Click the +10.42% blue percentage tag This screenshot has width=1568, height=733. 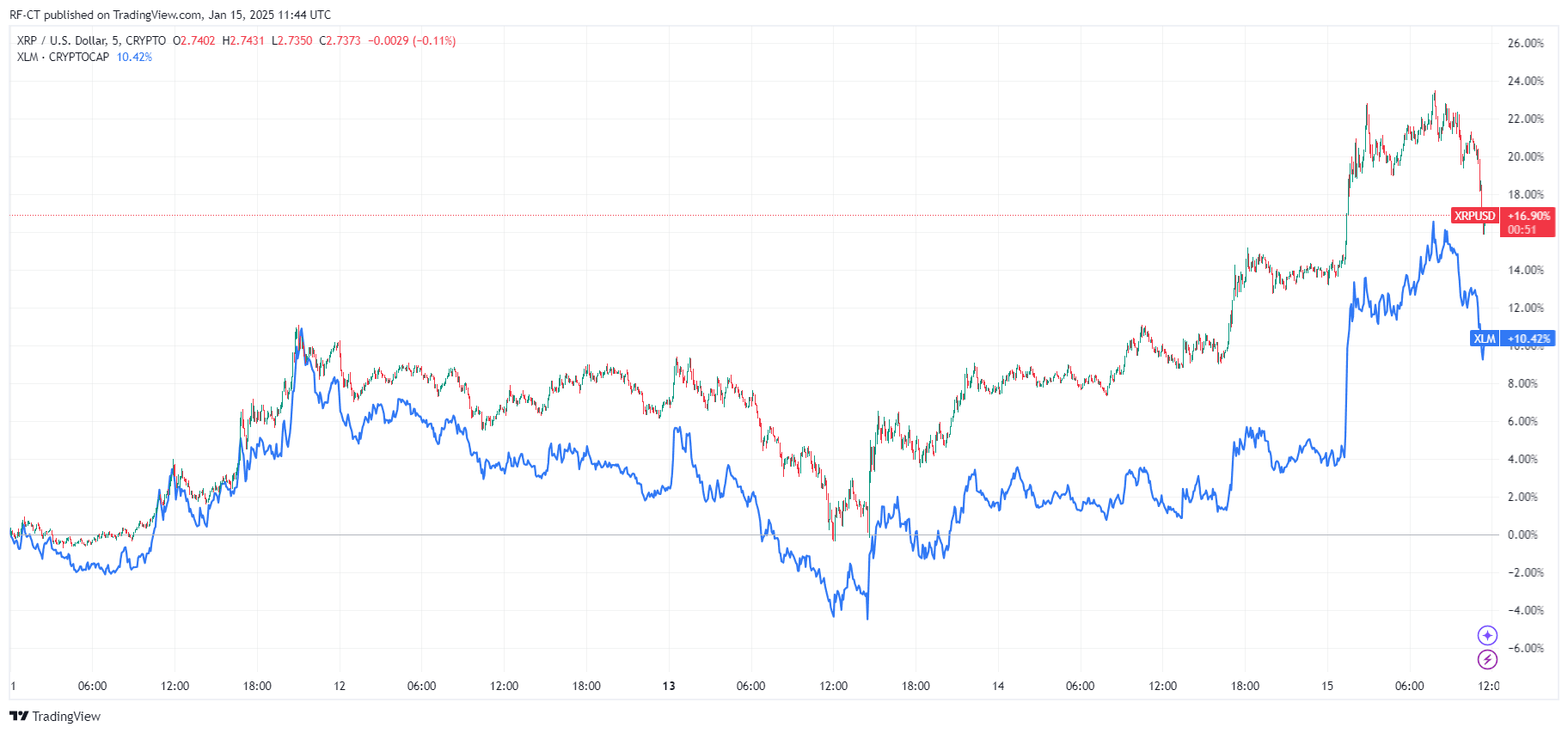click(x=1528, y=339)
